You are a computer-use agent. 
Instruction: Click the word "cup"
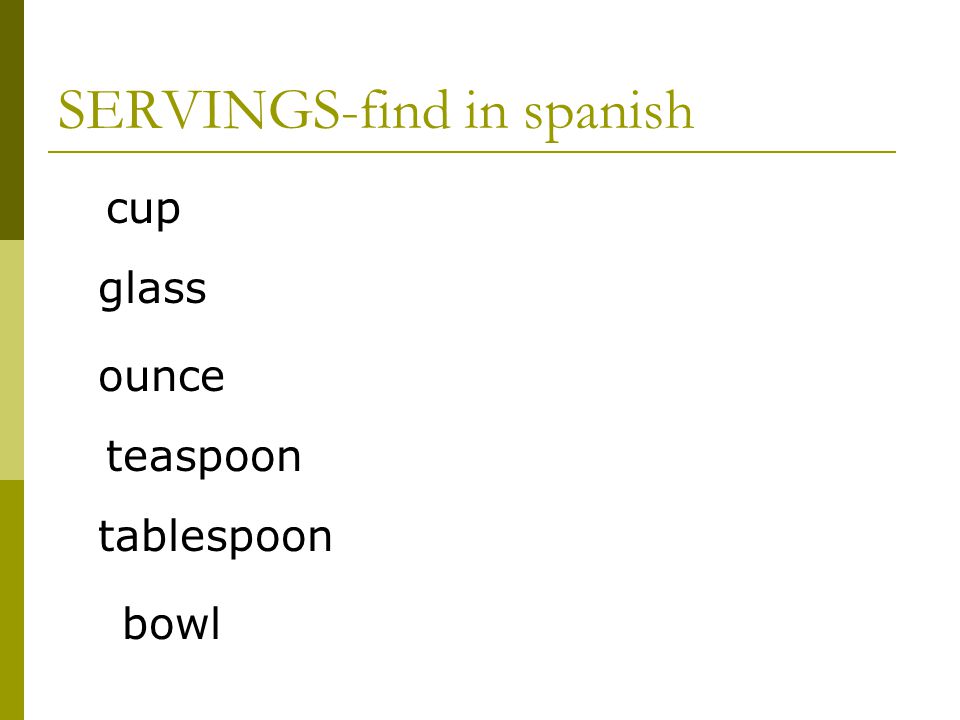pos(143,211)
